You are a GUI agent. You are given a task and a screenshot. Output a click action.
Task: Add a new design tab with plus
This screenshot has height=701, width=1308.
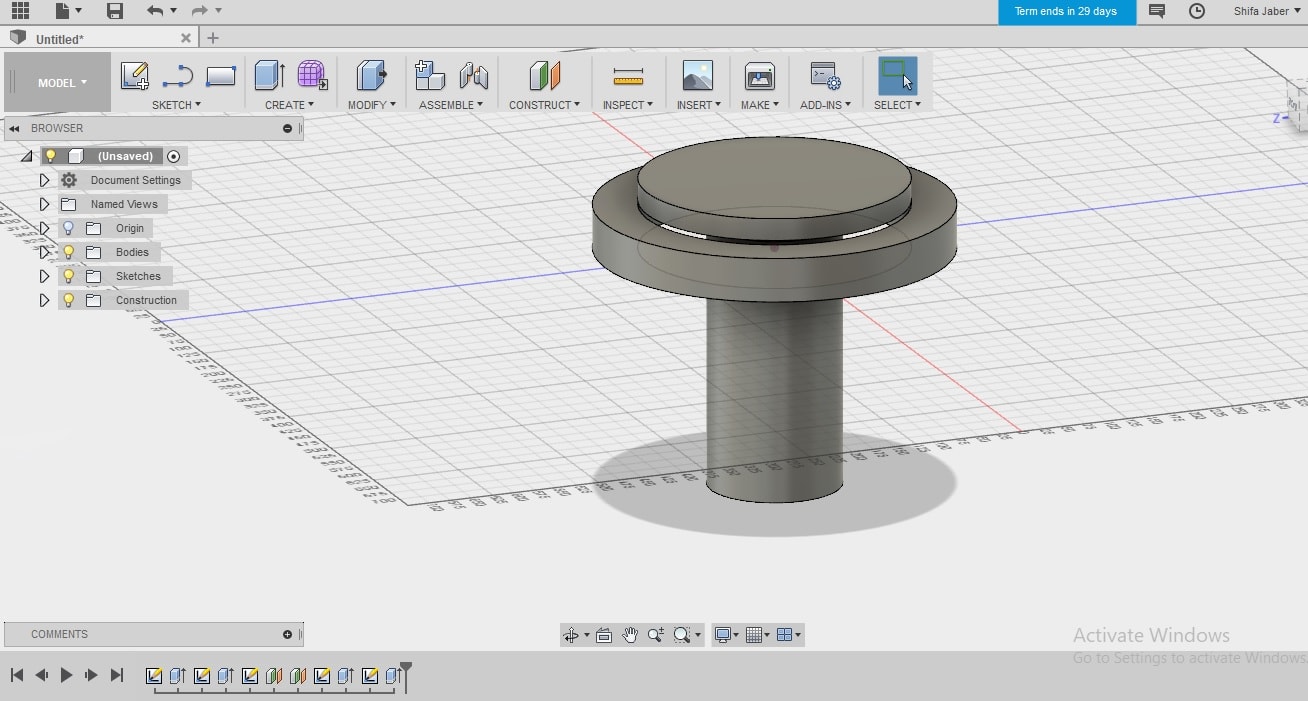pos(212,38)
